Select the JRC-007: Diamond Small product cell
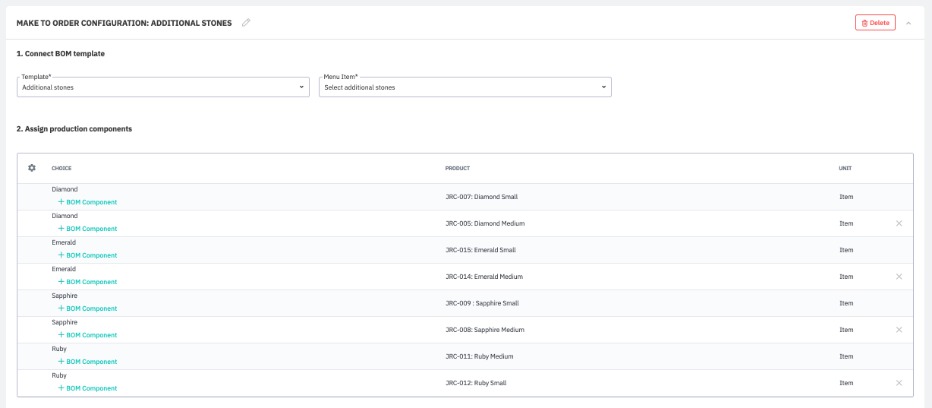932x408 pixels. [x=481, y=197]
